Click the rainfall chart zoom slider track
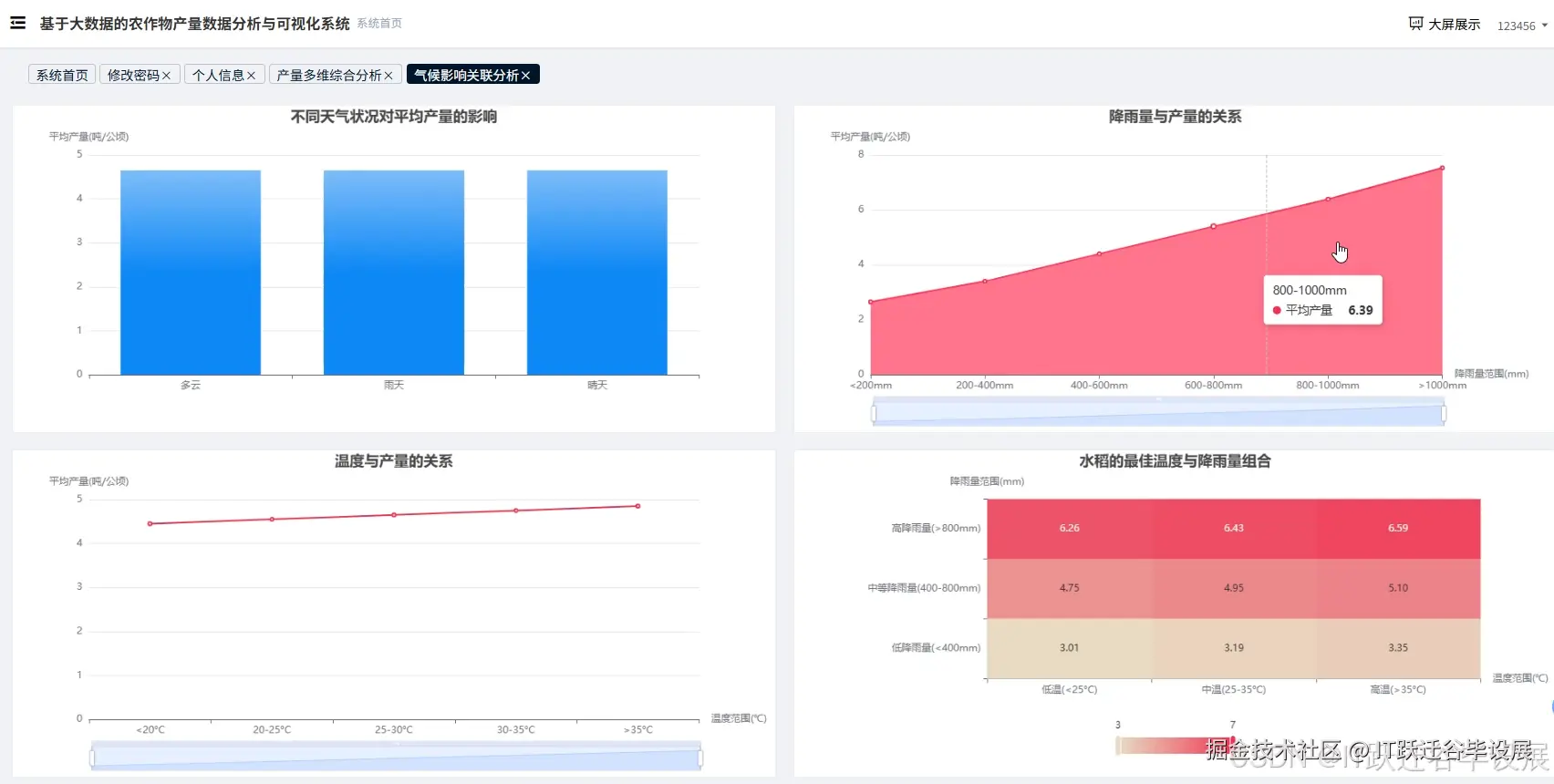 (1158, 414)
